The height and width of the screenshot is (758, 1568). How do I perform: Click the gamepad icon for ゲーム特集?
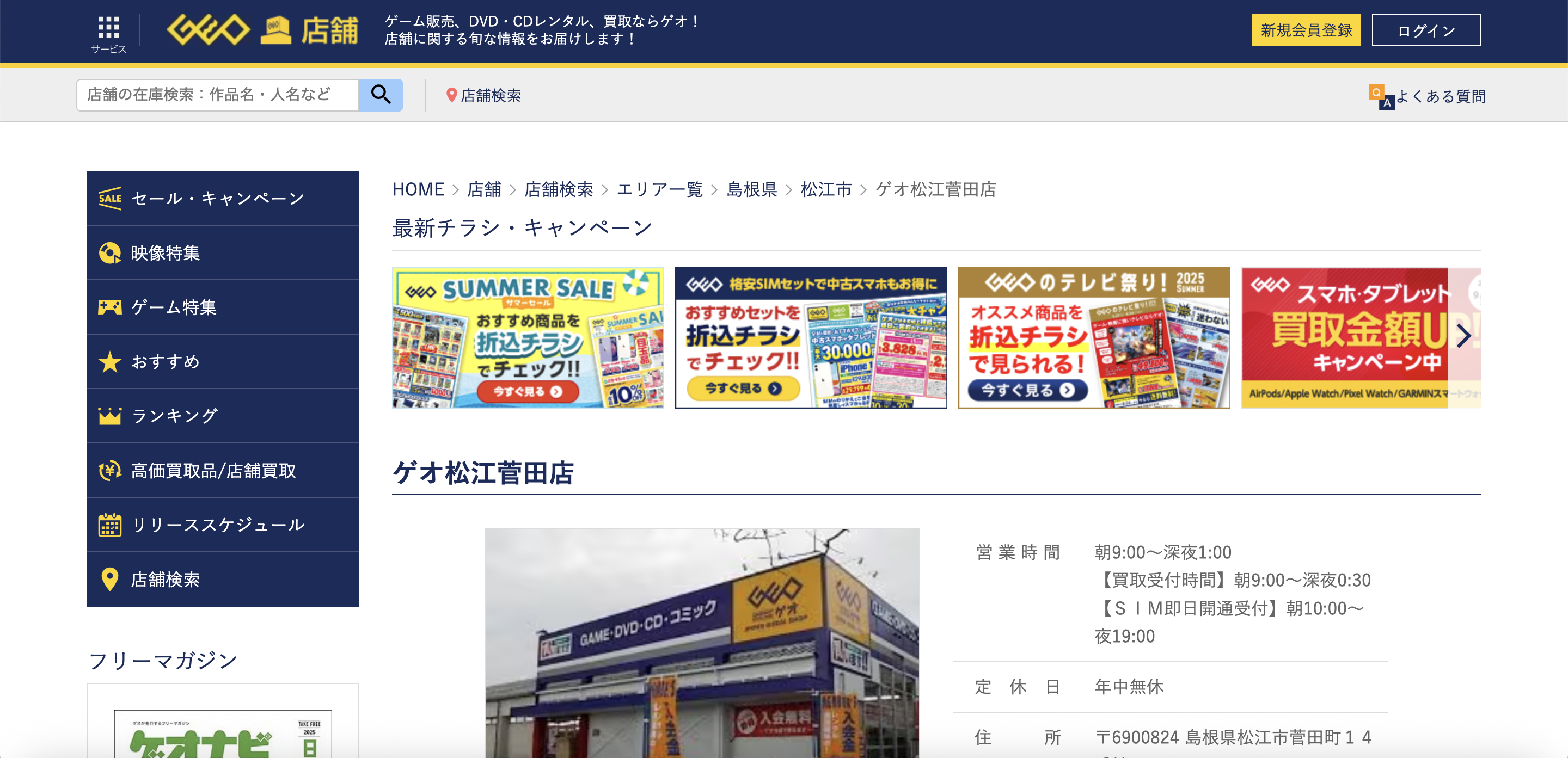click(x=110, y=307)
